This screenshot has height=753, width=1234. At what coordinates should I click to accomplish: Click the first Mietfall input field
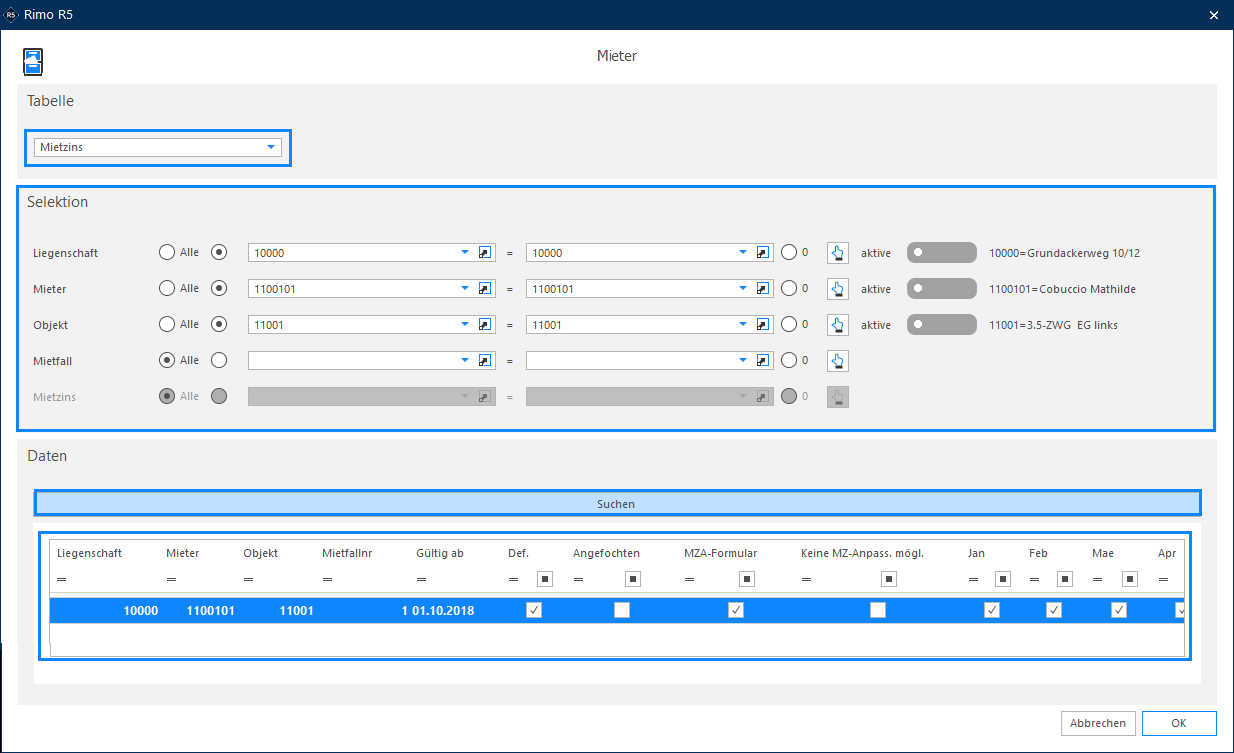tap(358, 361)
